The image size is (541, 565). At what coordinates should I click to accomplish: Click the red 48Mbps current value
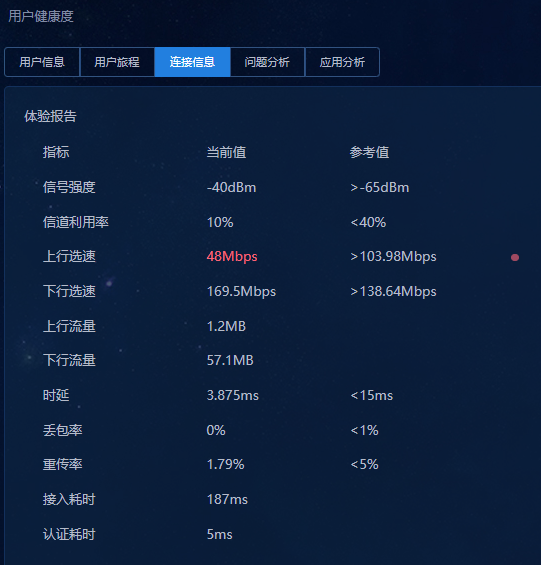tap(232, 257)
